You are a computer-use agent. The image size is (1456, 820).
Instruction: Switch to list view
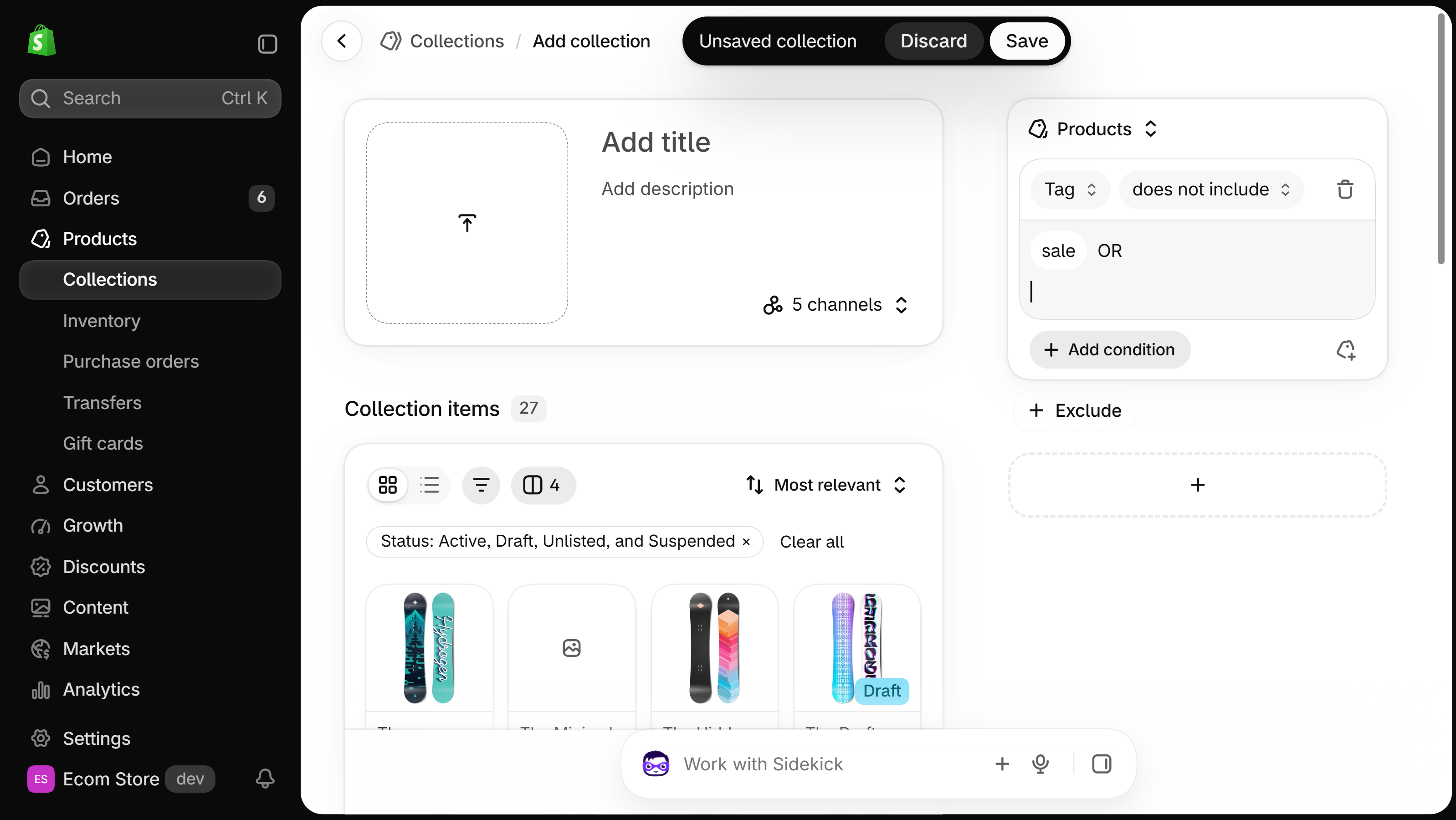430,485
